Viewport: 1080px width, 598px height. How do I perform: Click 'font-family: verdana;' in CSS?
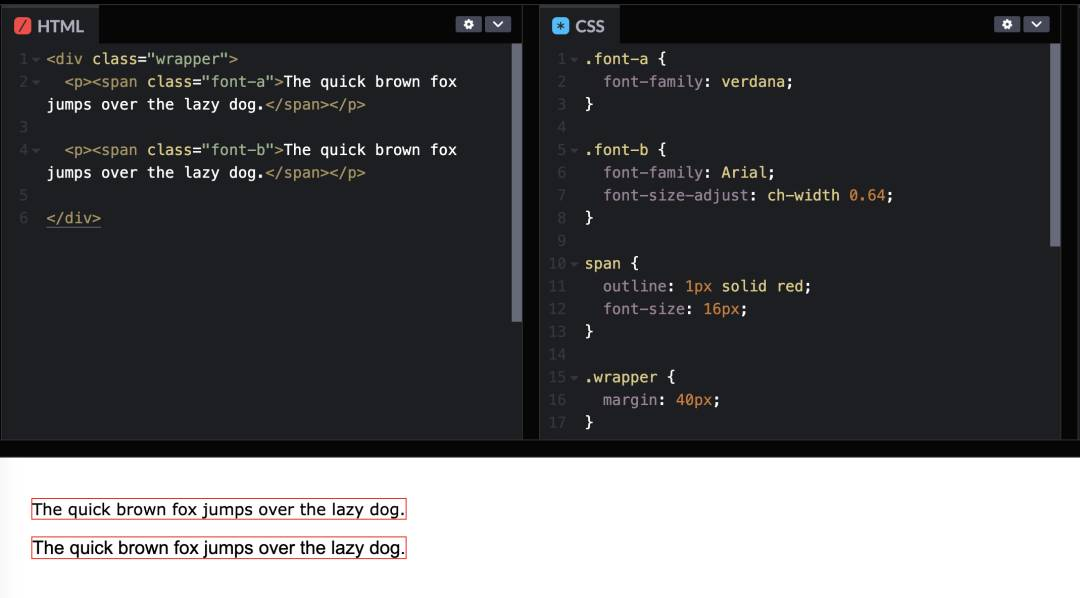tap(698, 82)
